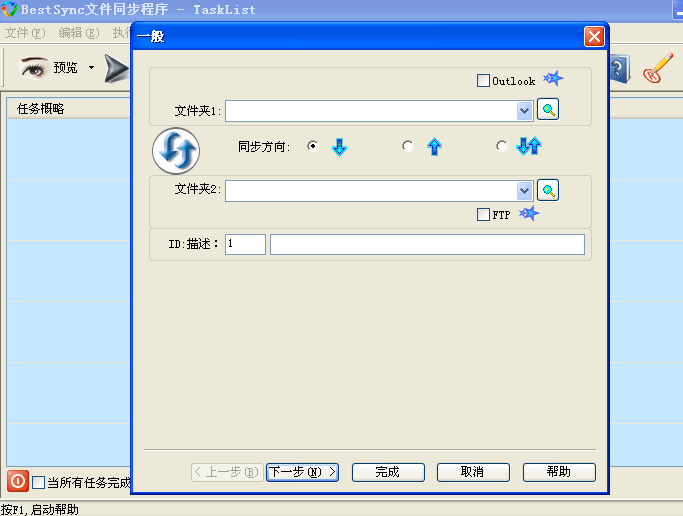This screenshot has width=683, height=516.
Task: Click the pencil register icon in toolbar
Action: click(658, 68)
